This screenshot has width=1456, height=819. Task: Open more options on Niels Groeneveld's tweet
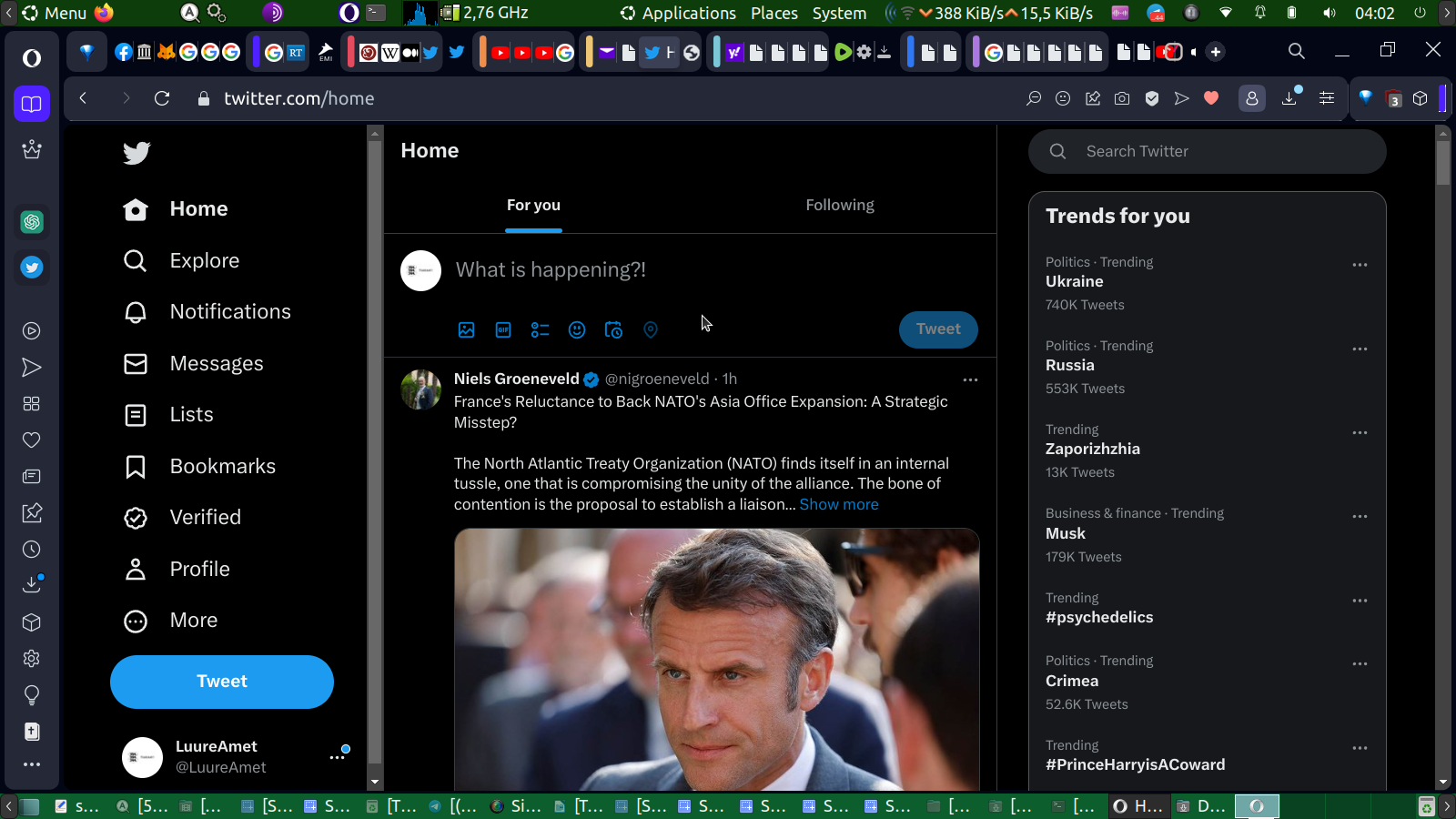click(970, 379)
